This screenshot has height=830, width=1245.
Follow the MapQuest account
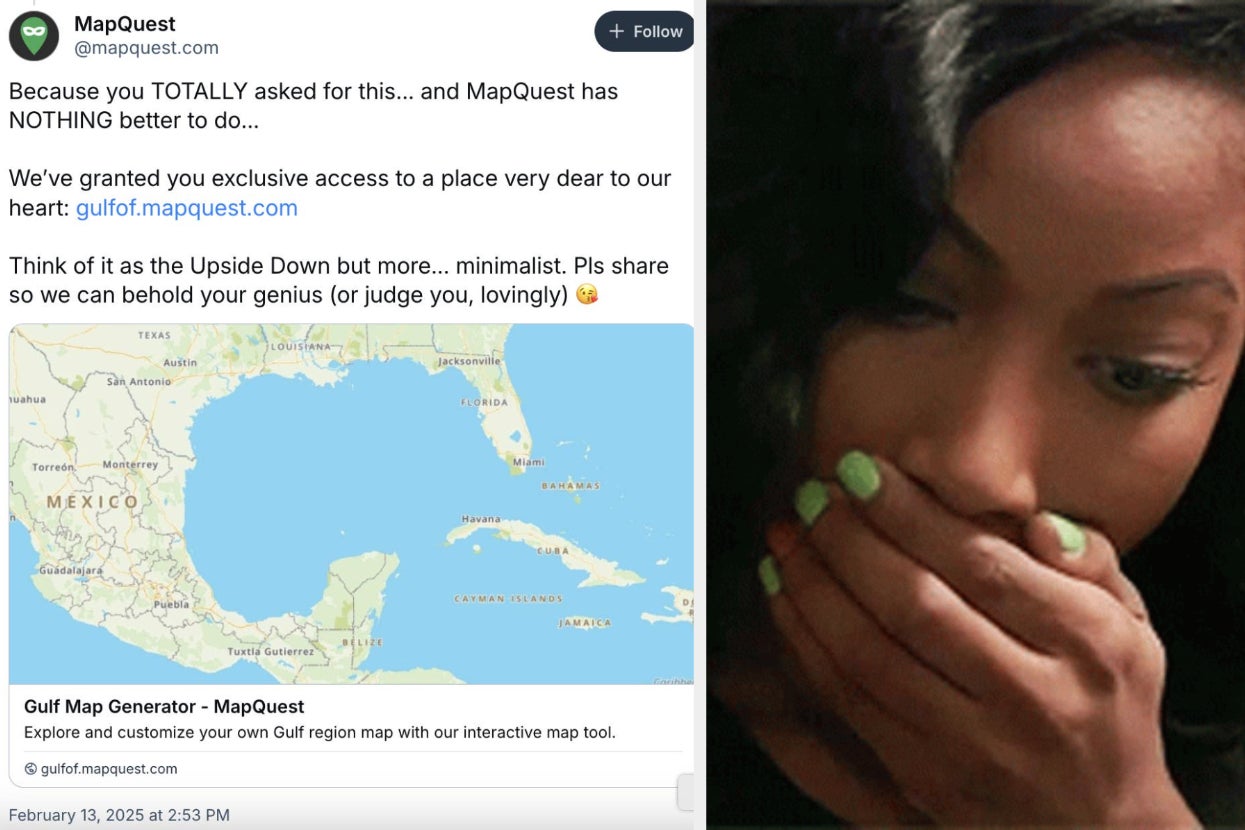(x=645, y=32)
